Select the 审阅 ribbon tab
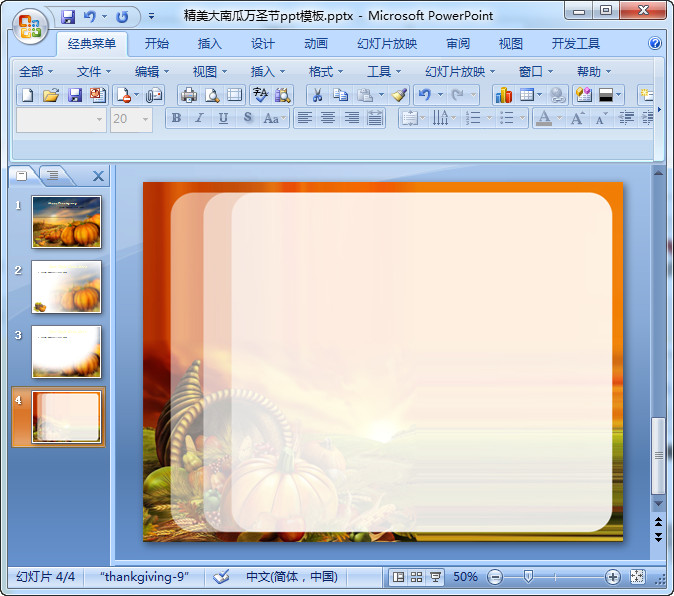This screenshot has width=674, height=596. pos(457,43)
